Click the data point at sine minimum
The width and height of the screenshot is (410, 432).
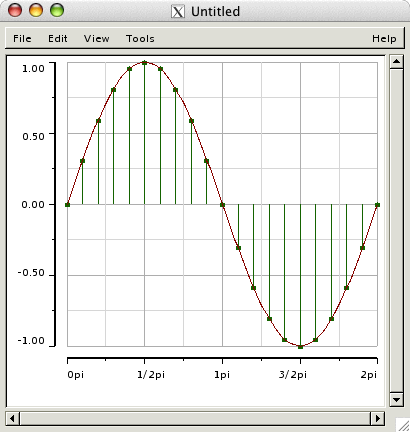click(x=300, y=347)
